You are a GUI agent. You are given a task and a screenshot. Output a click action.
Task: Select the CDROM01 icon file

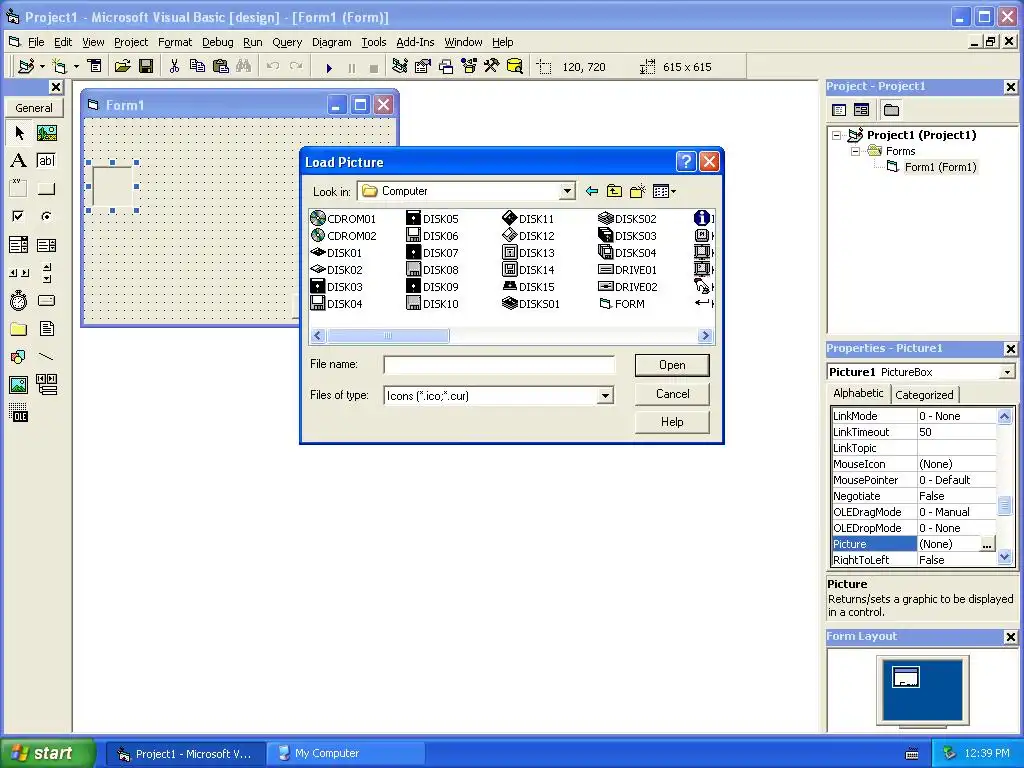coord(343,219)
